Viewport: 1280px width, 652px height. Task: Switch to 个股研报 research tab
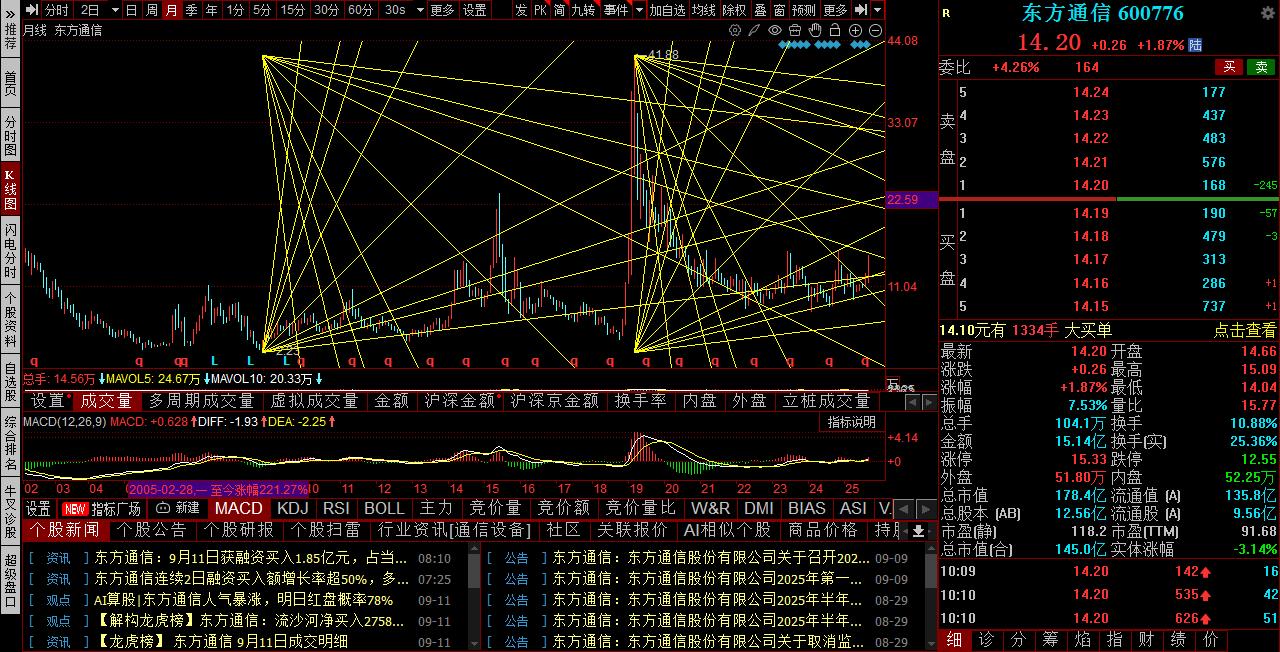pos(238,529)
